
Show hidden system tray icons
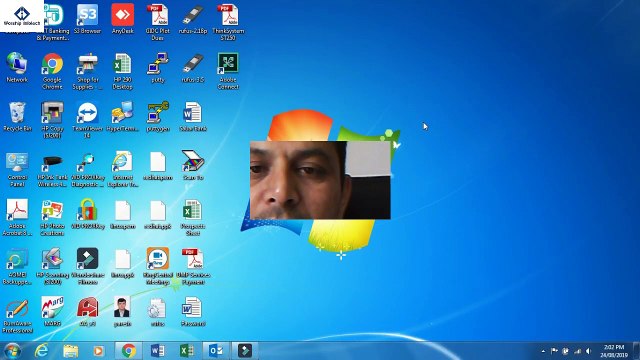(543, 351)
